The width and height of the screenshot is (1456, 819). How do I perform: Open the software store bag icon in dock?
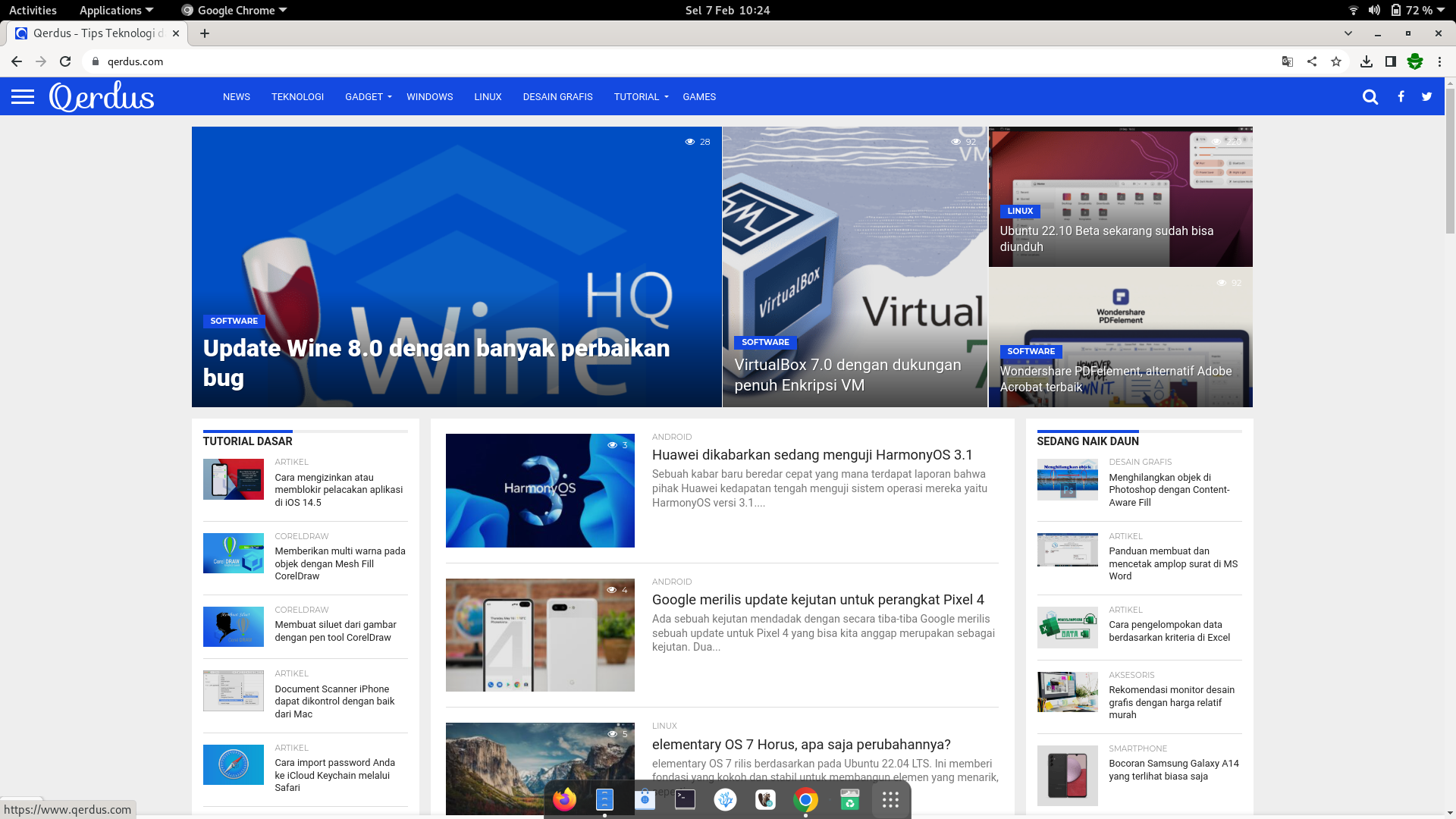pos(645,799)
